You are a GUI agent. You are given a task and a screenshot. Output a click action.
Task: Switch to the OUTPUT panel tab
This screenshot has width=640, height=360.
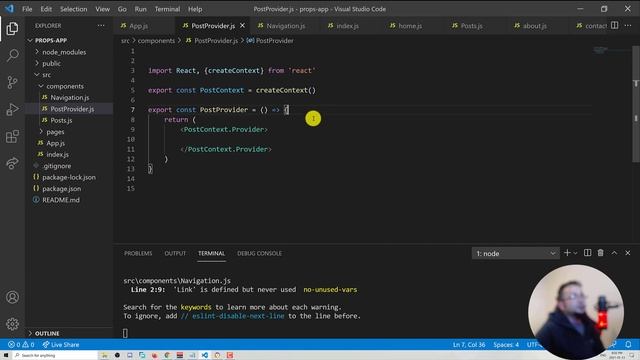tap(175, 253)
